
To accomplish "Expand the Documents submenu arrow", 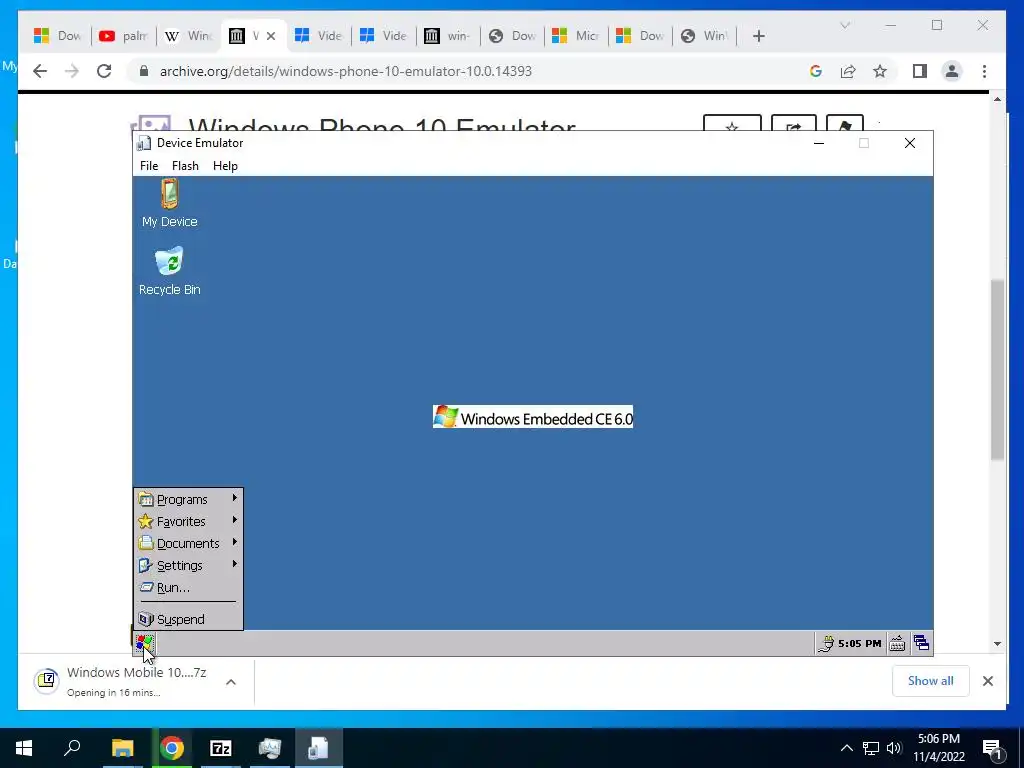I will (x=234, y=542).
